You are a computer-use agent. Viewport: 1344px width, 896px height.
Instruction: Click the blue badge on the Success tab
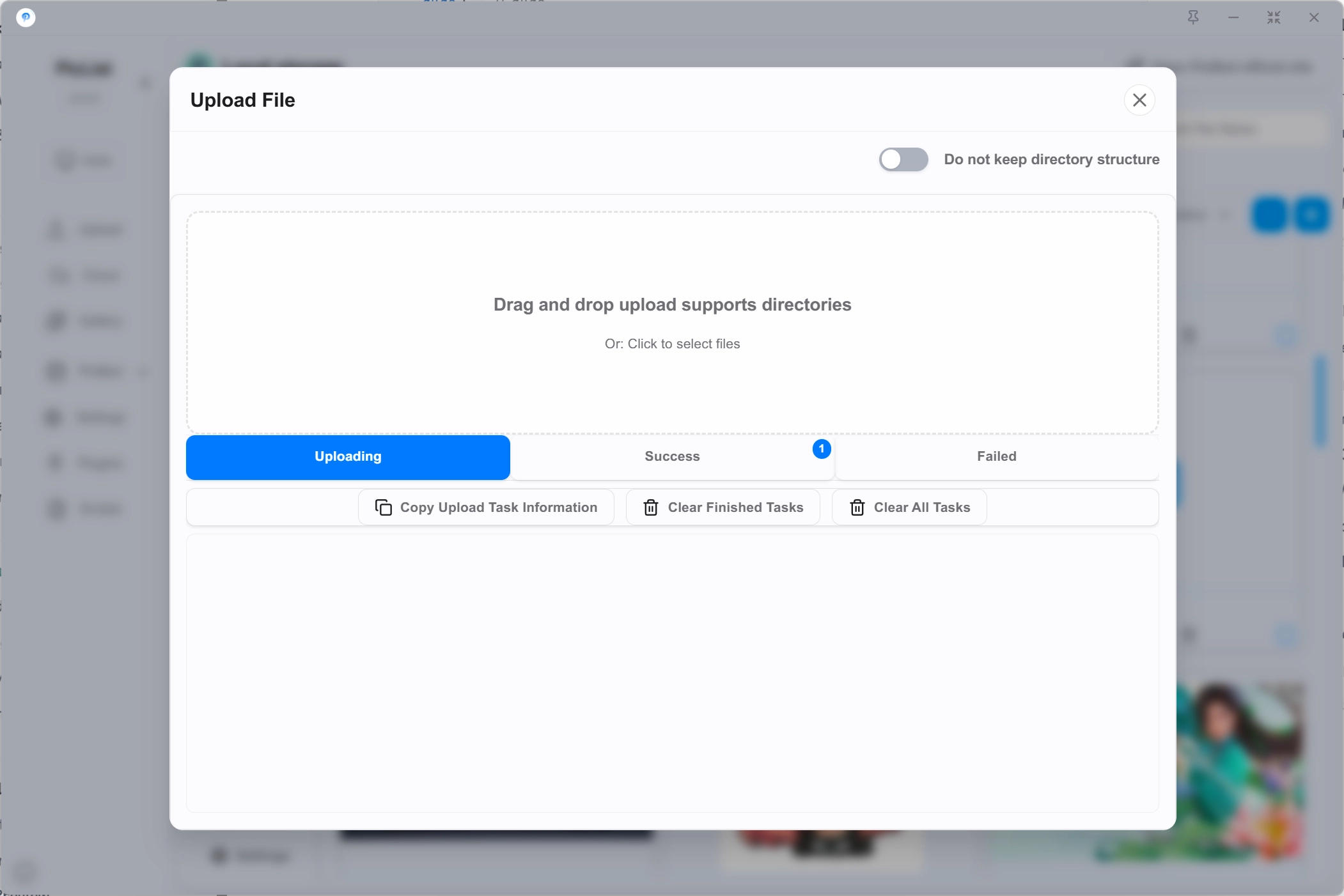(822, 449)
